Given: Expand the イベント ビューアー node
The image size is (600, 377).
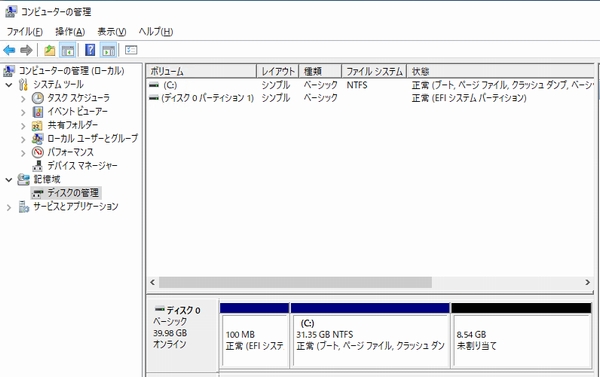Looking at the screenshot, I should [23, 113].
